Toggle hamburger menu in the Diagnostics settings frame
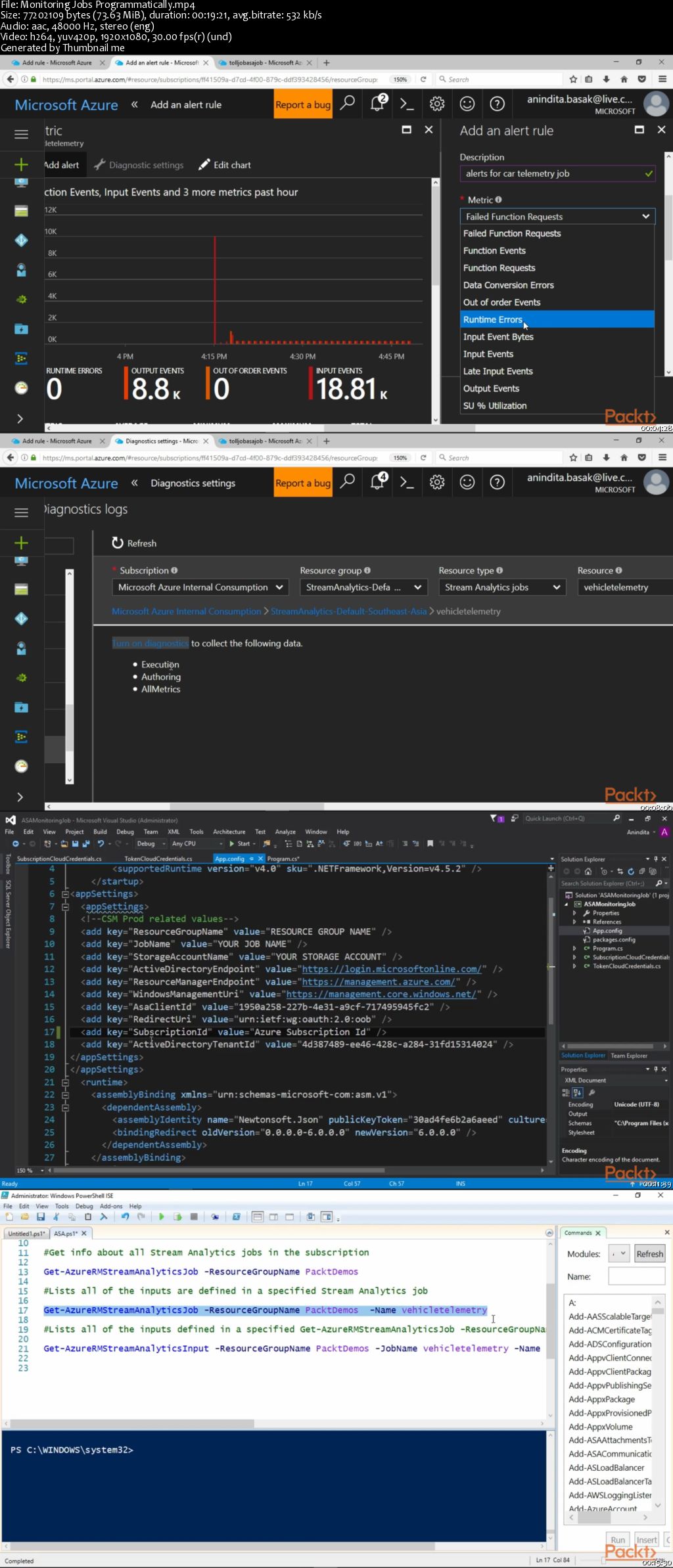This screenshot has width=673, height=1568. [x=22, y=512]
